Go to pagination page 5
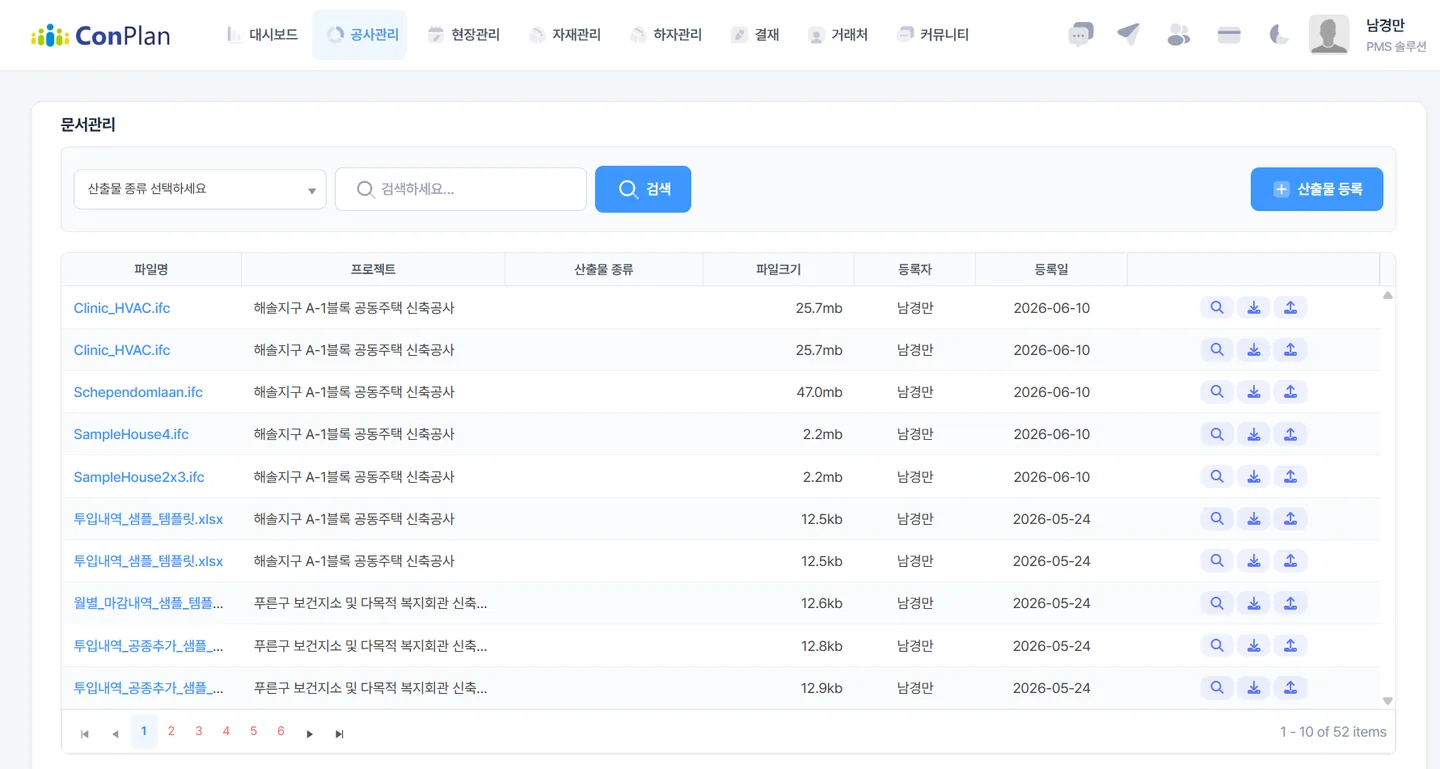1440x769 pixels. pyautogui.click(x=253, y=732)
